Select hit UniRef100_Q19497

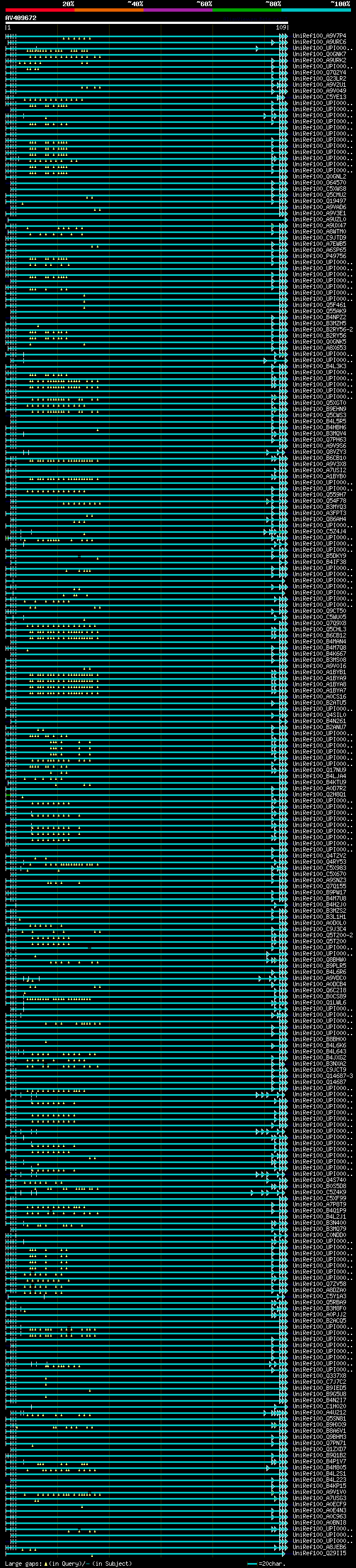point(319,201)
